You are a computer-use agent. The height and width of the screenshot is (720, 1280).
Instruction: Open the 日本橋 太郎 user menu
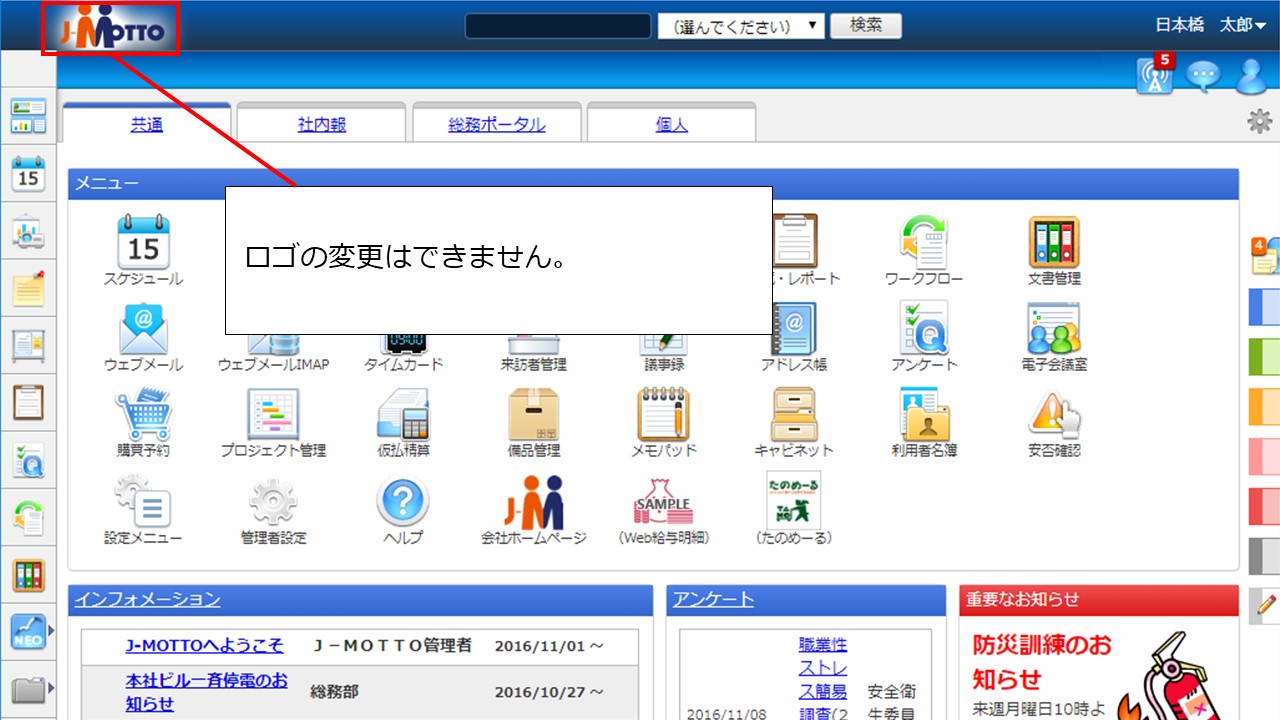[1216, 26]
